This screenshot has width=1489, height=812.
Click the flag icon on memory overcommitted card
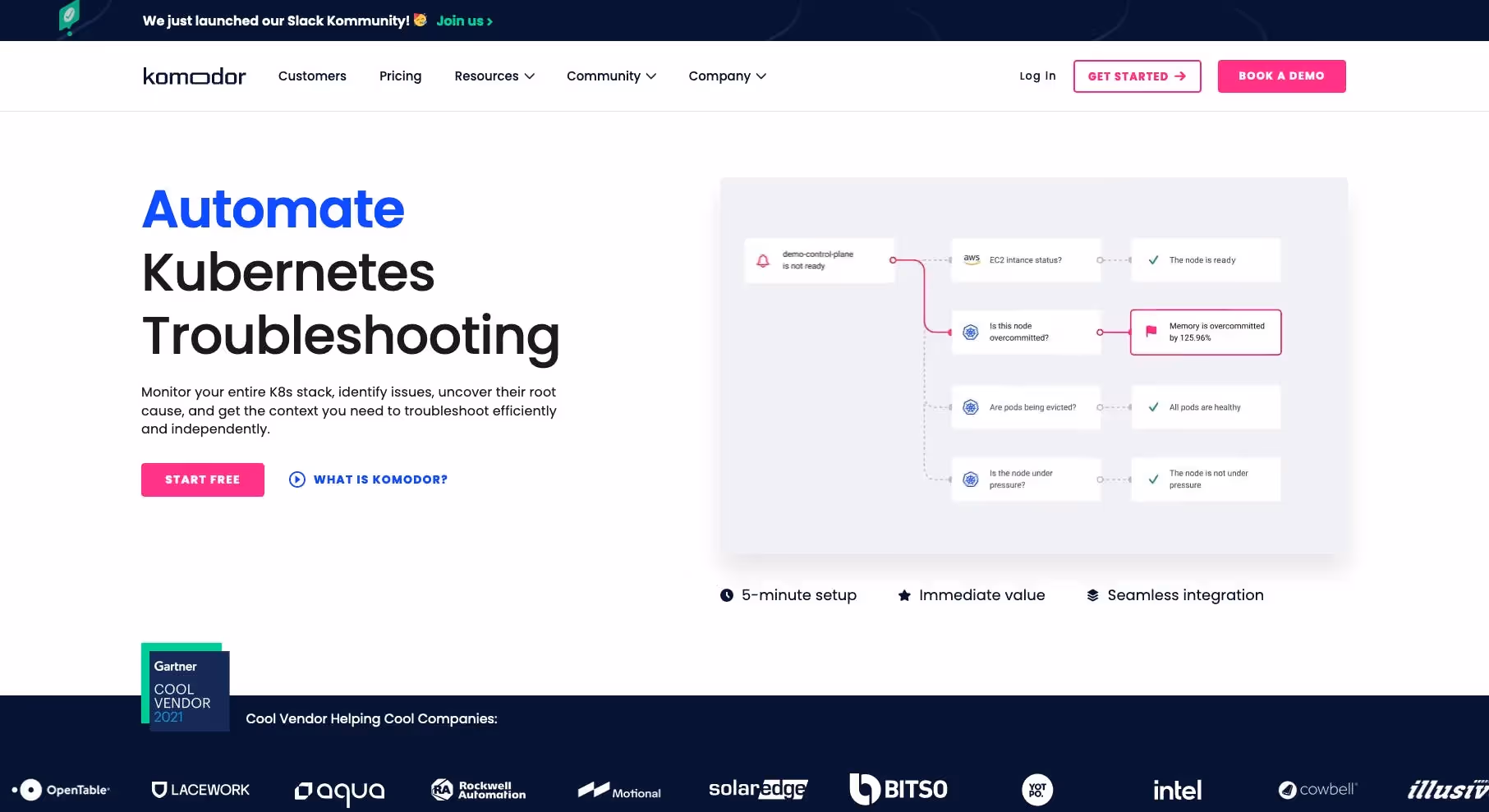tap(1151, 332)
